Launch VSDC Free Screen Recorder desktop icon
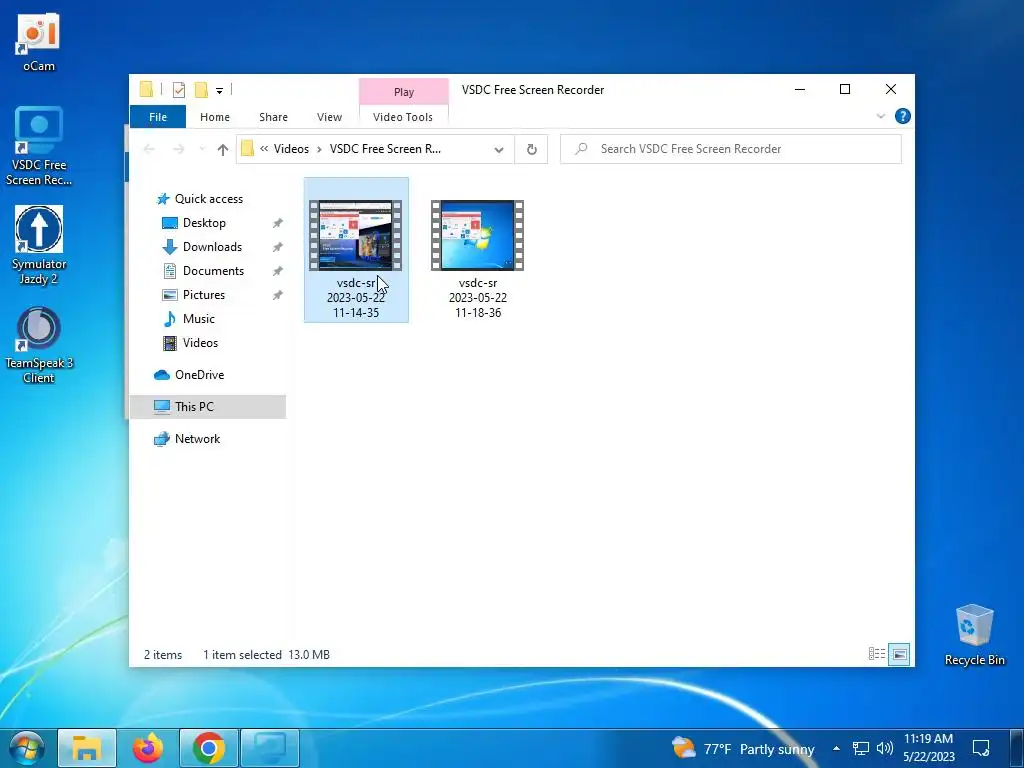Screen dimensions: 1024x768 39,146
